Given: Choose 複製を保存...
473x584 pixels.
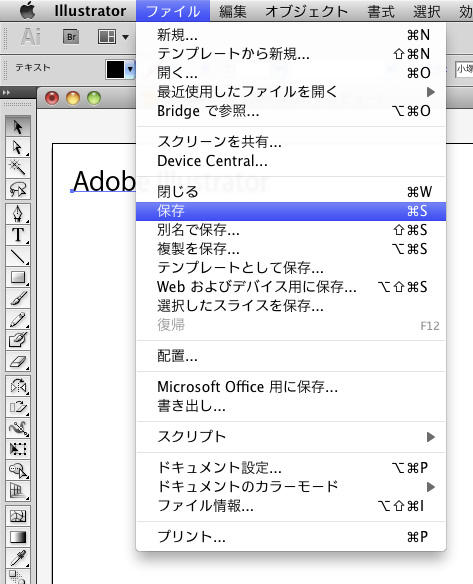Looking at the screenshot, I should coord(291,249).
